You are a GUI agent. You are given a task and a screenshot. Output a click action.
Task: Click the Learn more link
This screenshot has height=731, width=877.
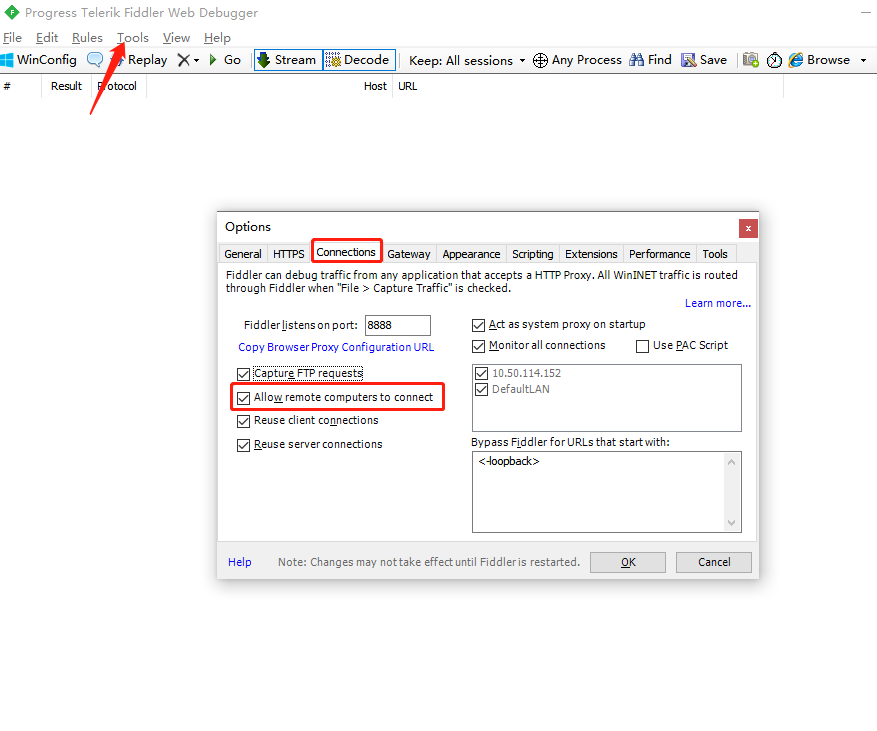tap(718, 303)
